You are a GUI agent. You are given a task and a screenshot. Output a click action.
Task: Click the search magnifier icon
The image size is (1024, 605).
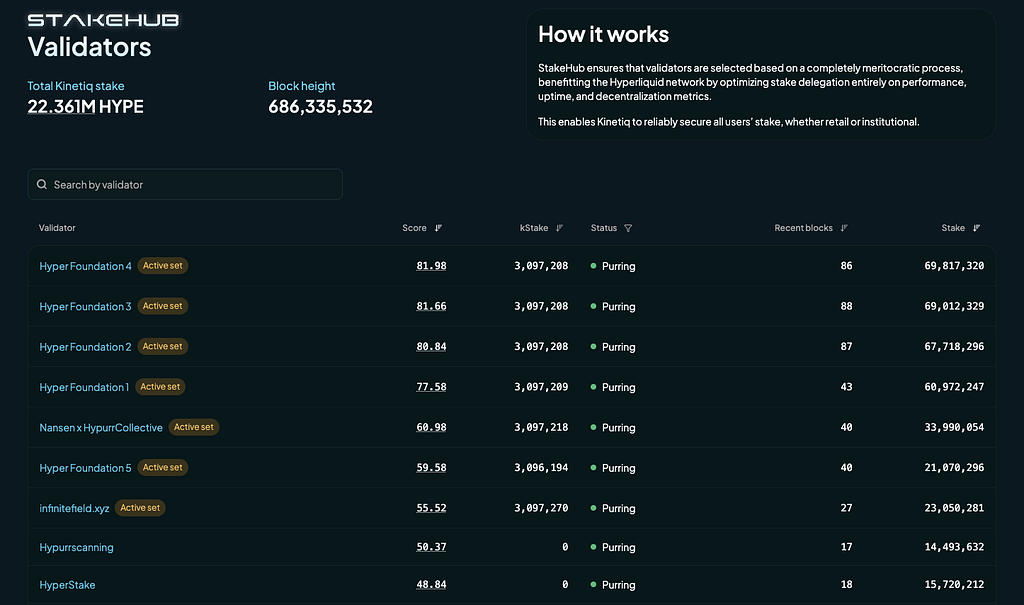(42, 185)
